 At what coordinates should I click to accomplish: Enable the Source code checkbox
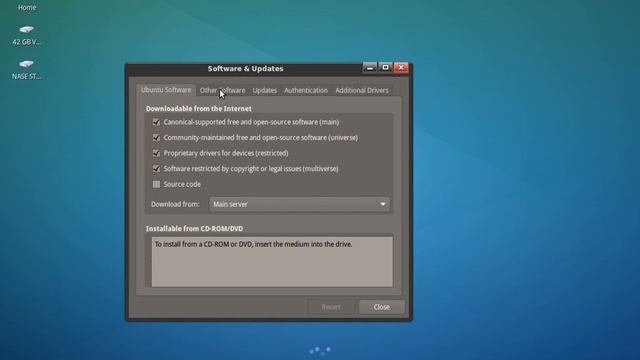[x=156, y=184]
